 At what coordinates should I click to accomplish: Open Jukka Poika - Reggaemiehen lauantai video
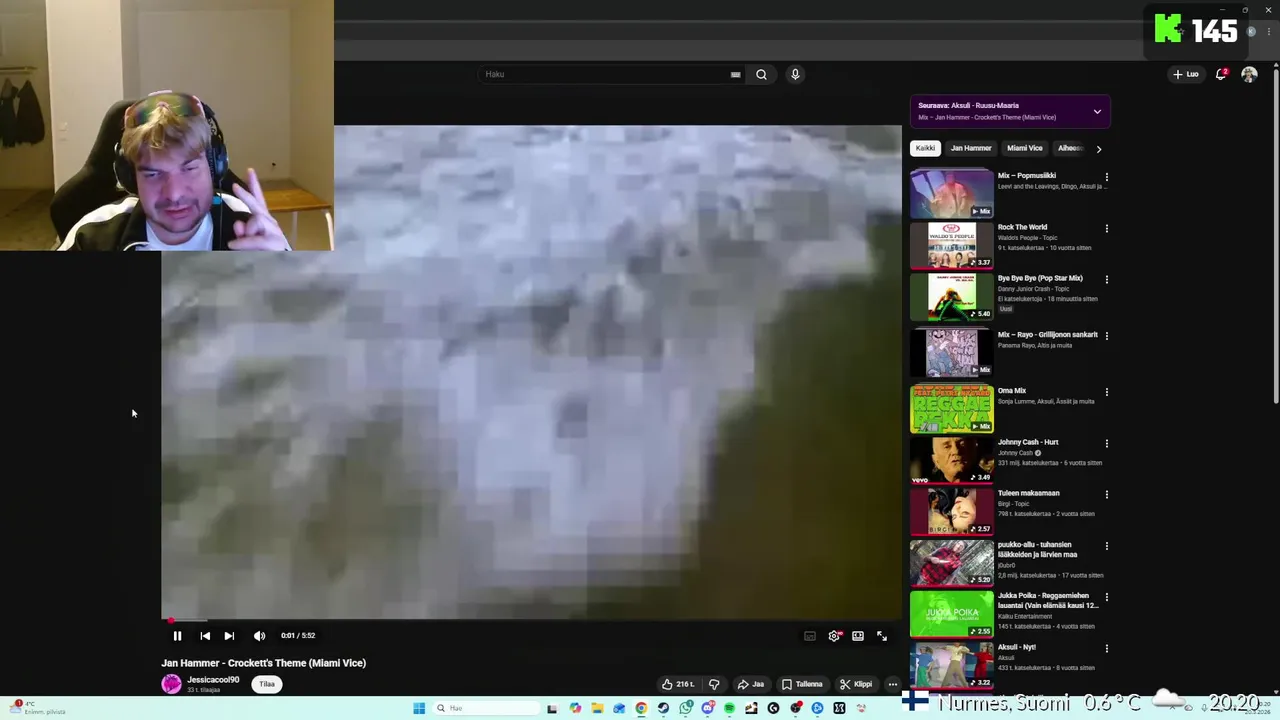tap(952, 614)
